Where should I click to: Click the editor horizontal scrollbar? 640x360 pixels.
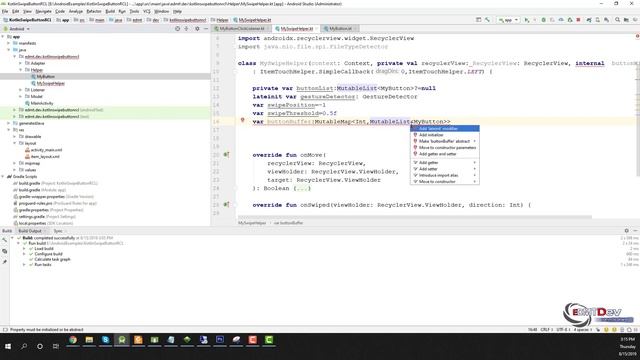(x=415, y=217)
